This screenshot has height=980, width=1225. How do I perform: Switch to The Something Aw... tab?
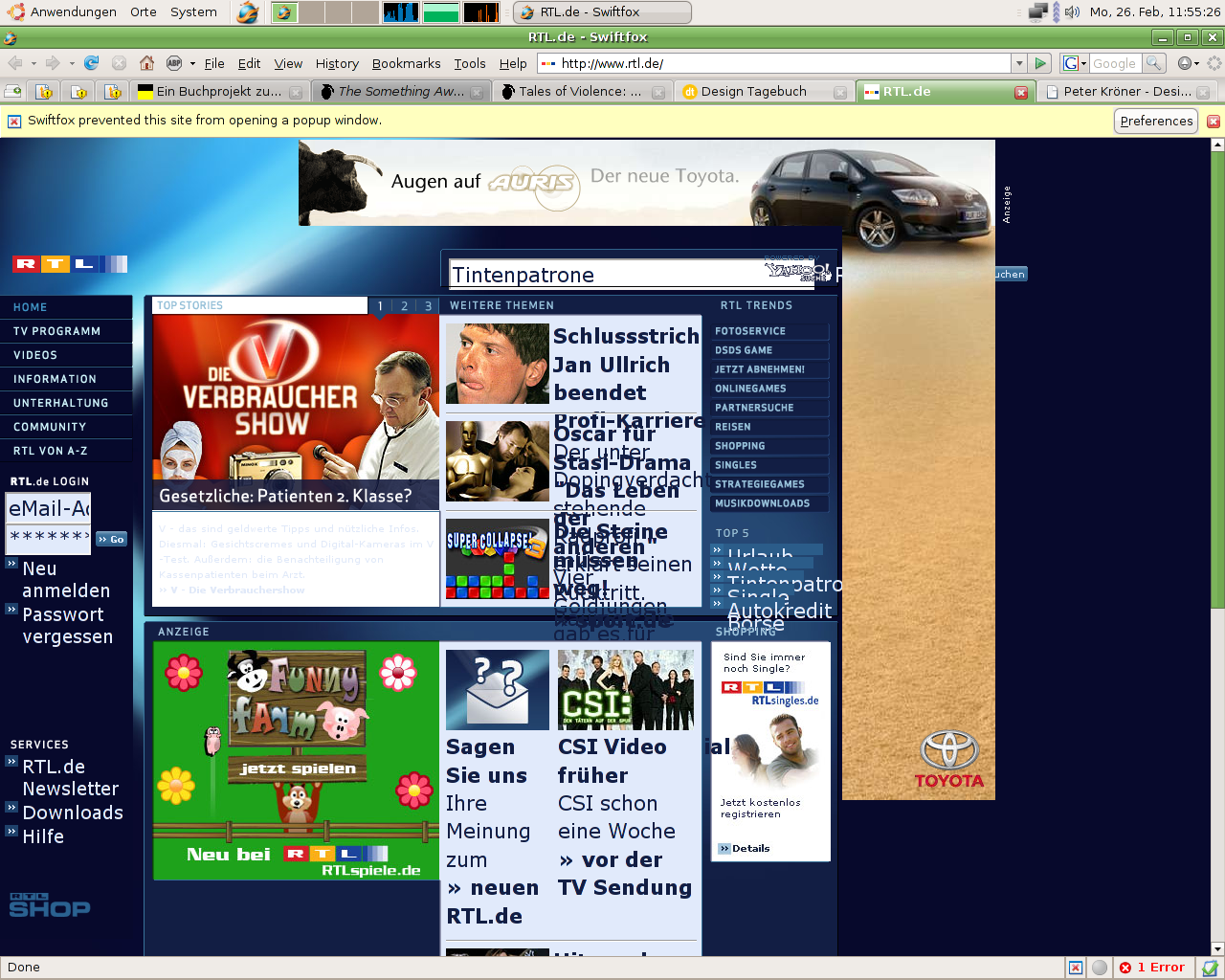tap(401, 92)
